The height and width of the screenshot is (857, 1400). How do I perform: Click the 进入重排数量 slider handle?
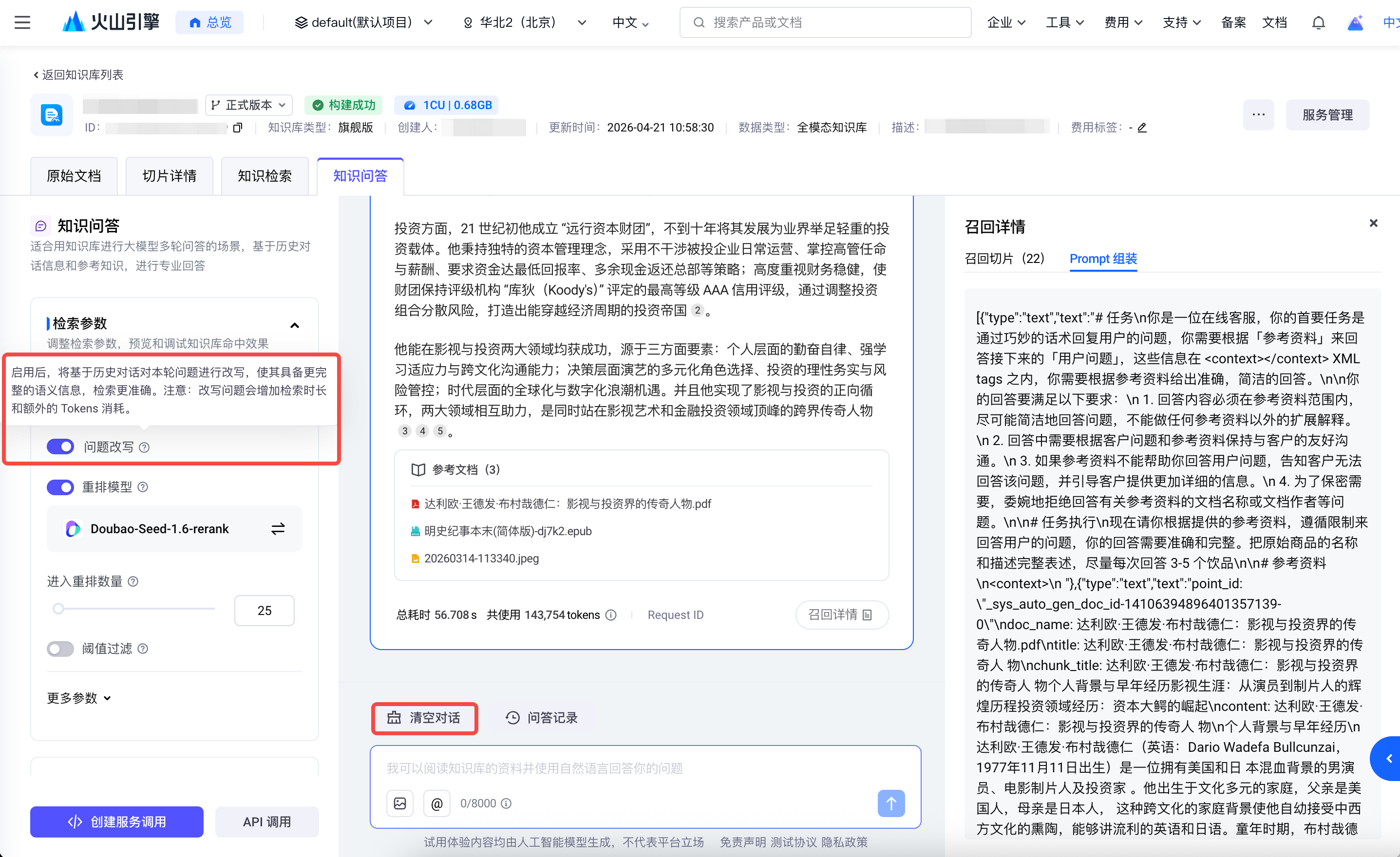click(58, 609)
